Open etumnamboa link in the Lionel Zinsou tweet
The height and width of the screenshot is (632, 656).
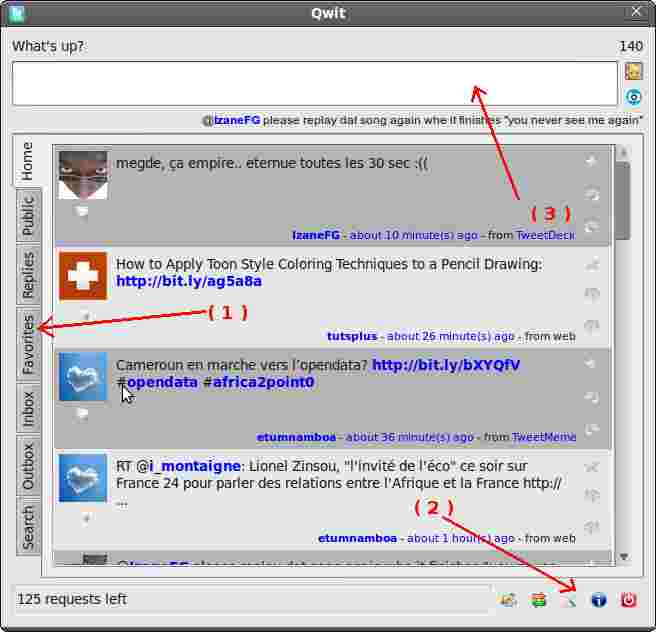358,538
